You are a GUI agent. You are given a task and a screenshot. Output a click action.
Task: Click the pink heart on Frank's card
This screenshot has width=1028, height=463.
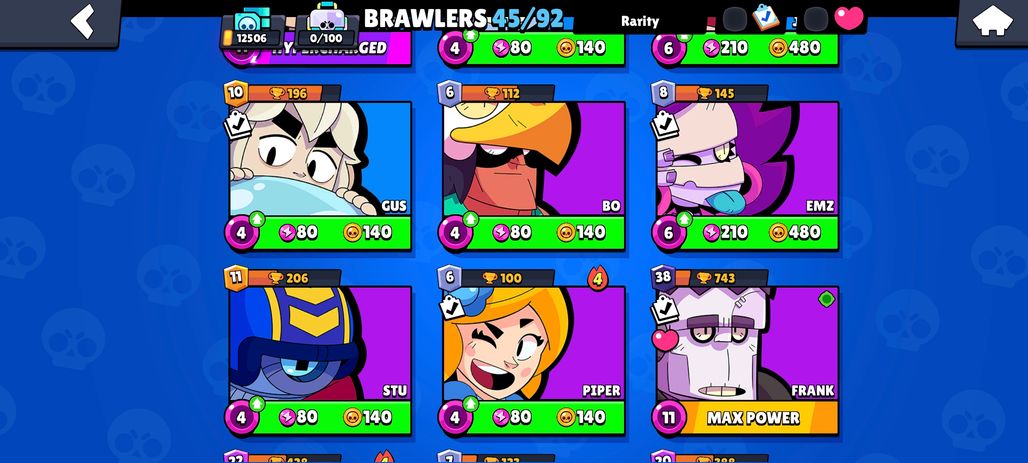pos(665,339)
